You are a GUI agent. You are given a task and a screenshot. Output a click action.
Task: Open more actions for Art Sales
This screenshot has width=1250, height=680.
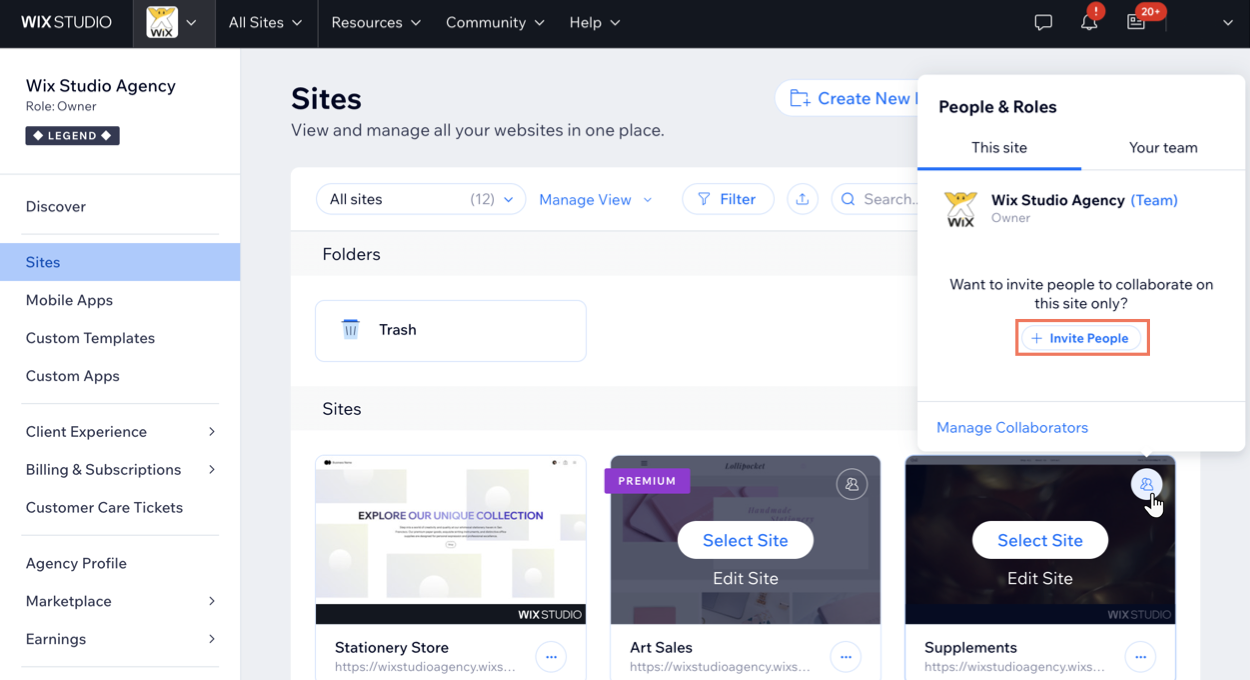point(846,657)
